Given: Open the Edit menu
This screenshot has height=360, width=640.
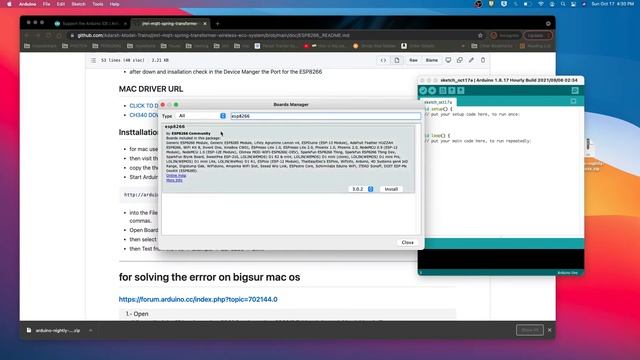Looking at the screenshot, I should (x=61, y=4).
